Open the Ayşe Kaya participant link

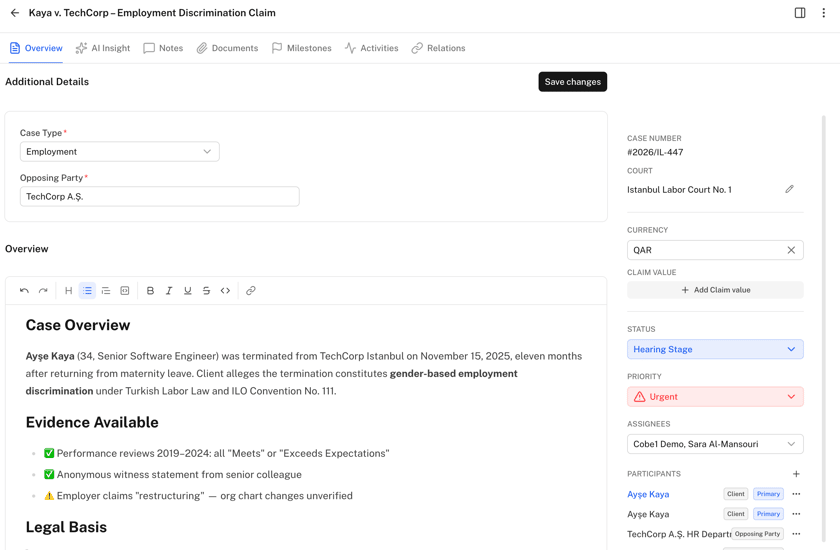click(x=648, y=494)
